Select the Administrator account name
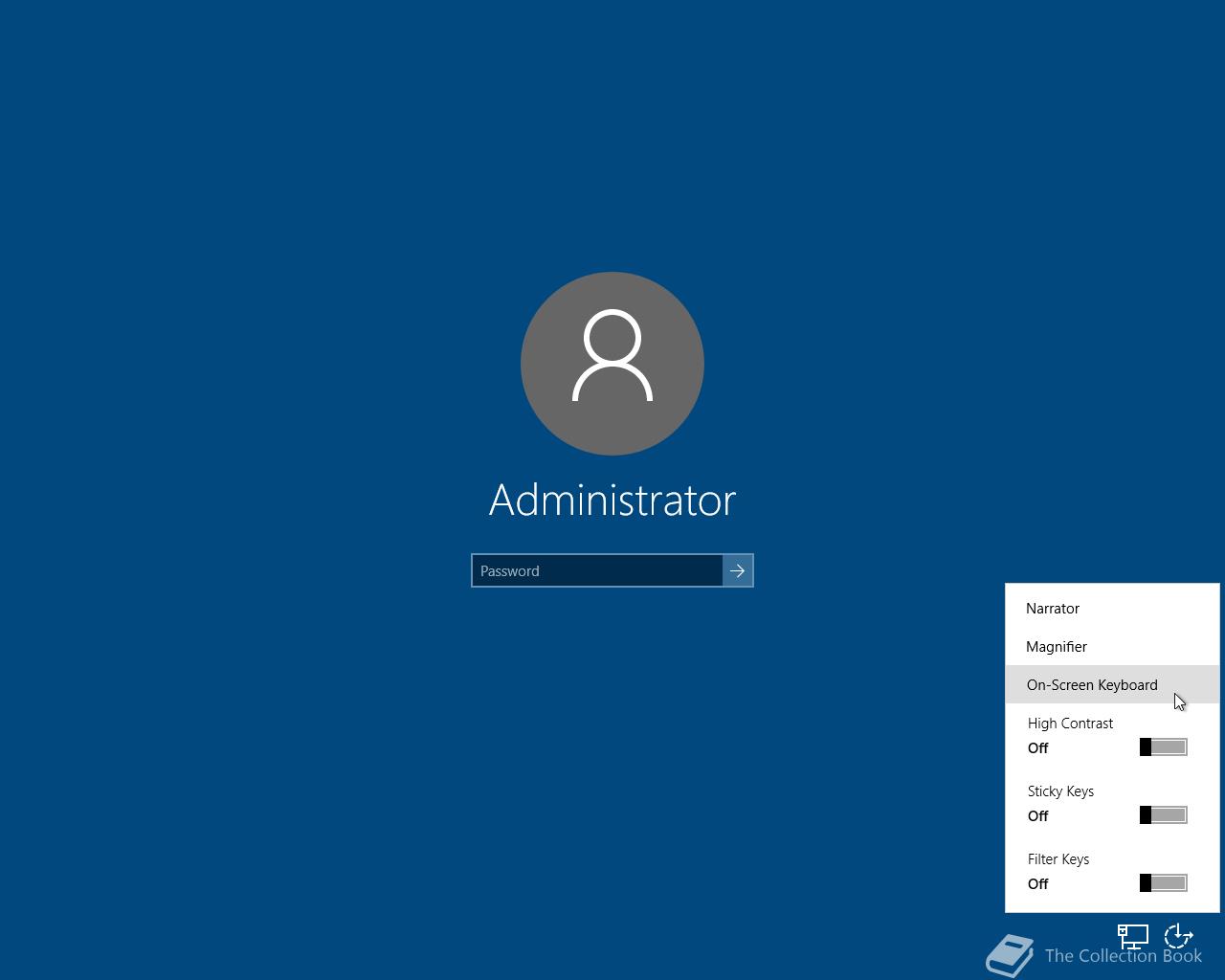The image size is (1225, 980). (x=612, y=500)
